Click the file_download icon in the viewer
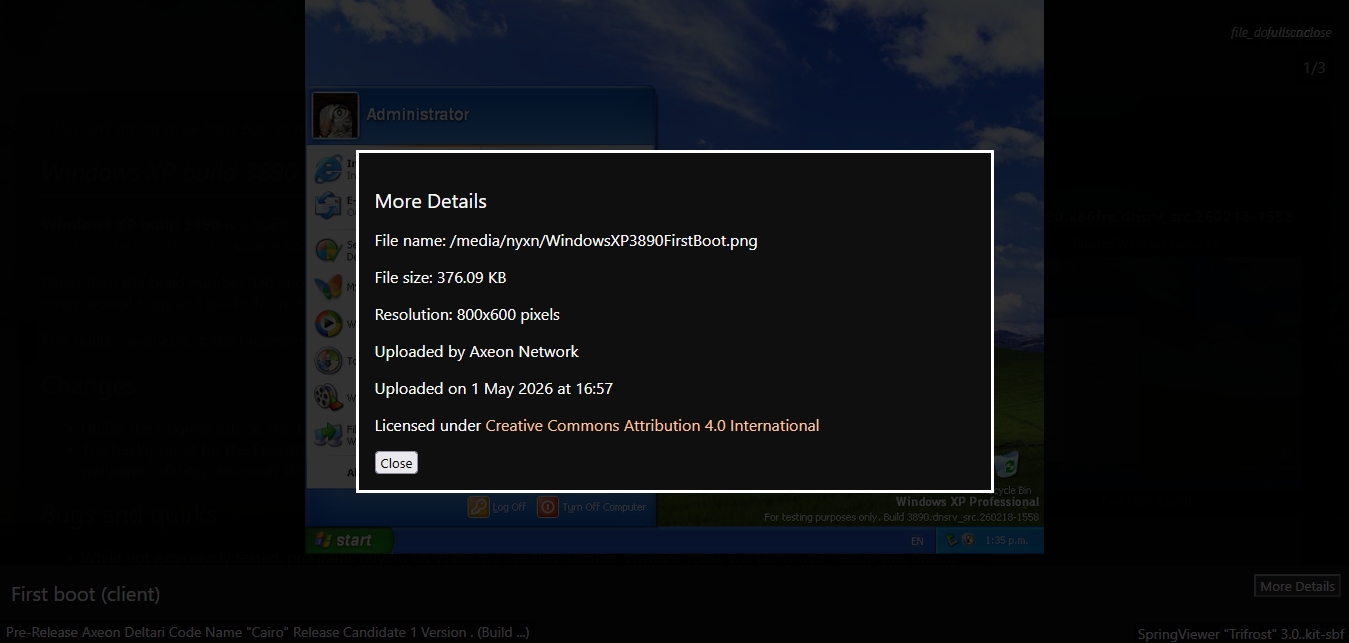Viewport: 1349px width, 643px height. [x=1250, y=32]
